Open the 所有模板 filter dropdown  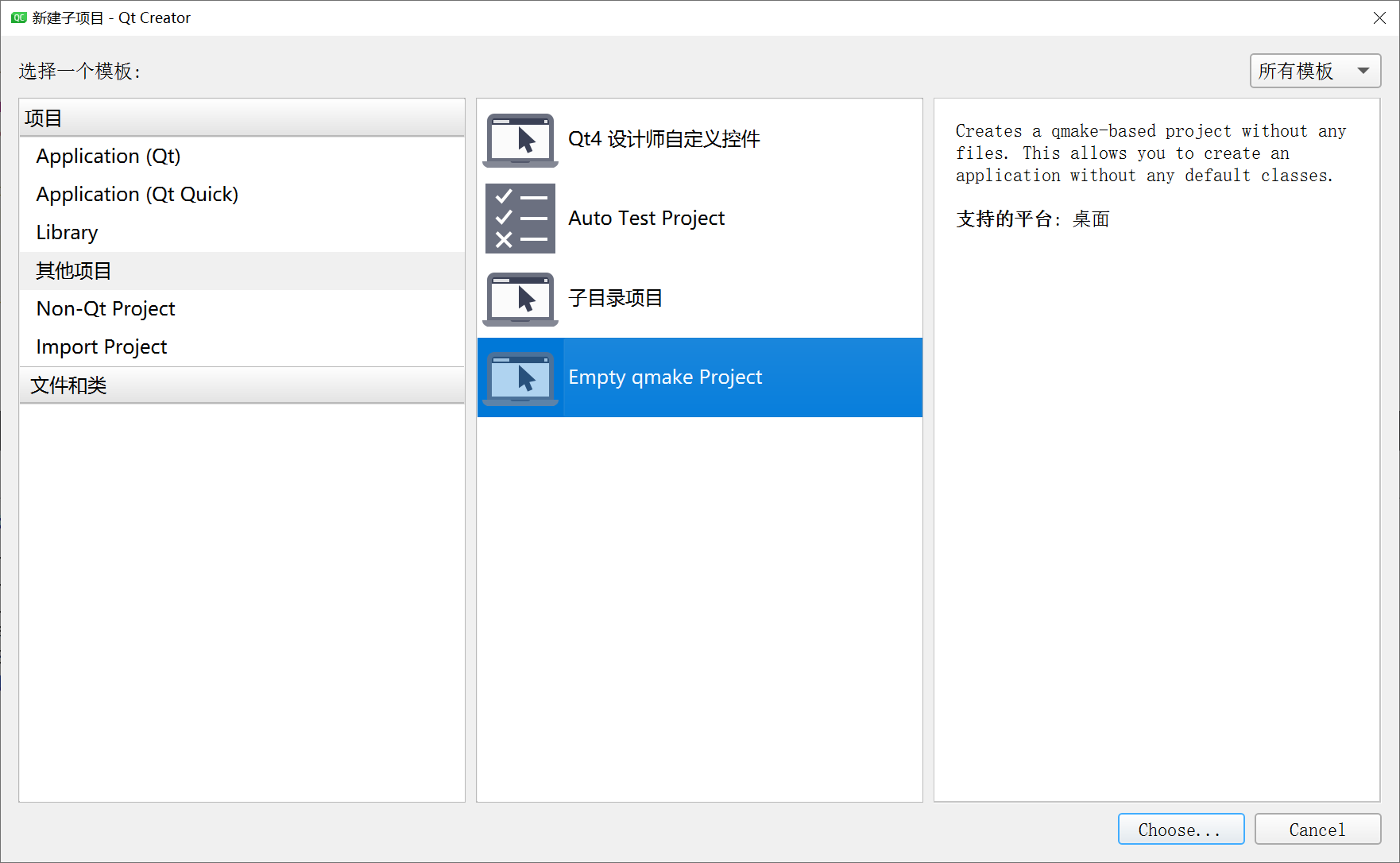[x=1314, y=71]
